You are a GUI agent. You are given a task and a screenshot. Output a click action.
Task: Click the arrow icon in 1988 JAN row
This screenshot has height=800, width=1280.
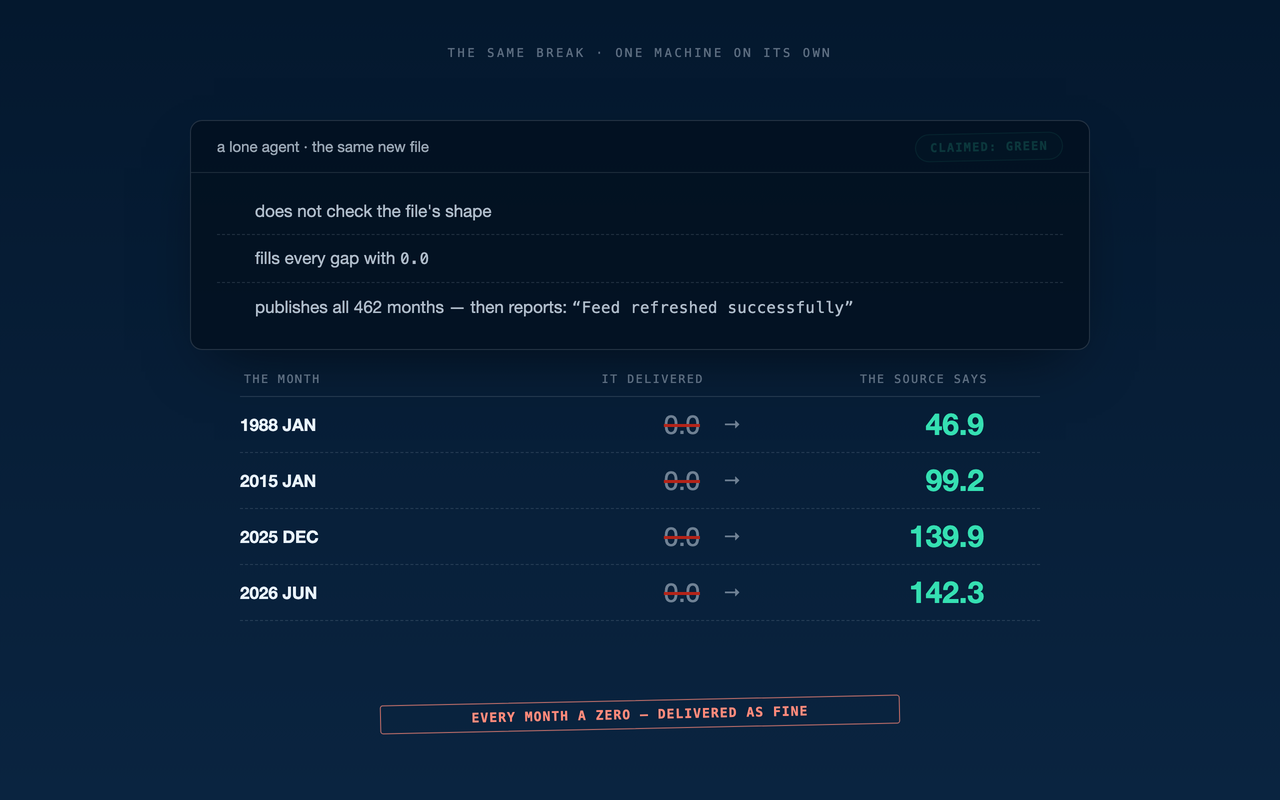click(x=732, y=425)
